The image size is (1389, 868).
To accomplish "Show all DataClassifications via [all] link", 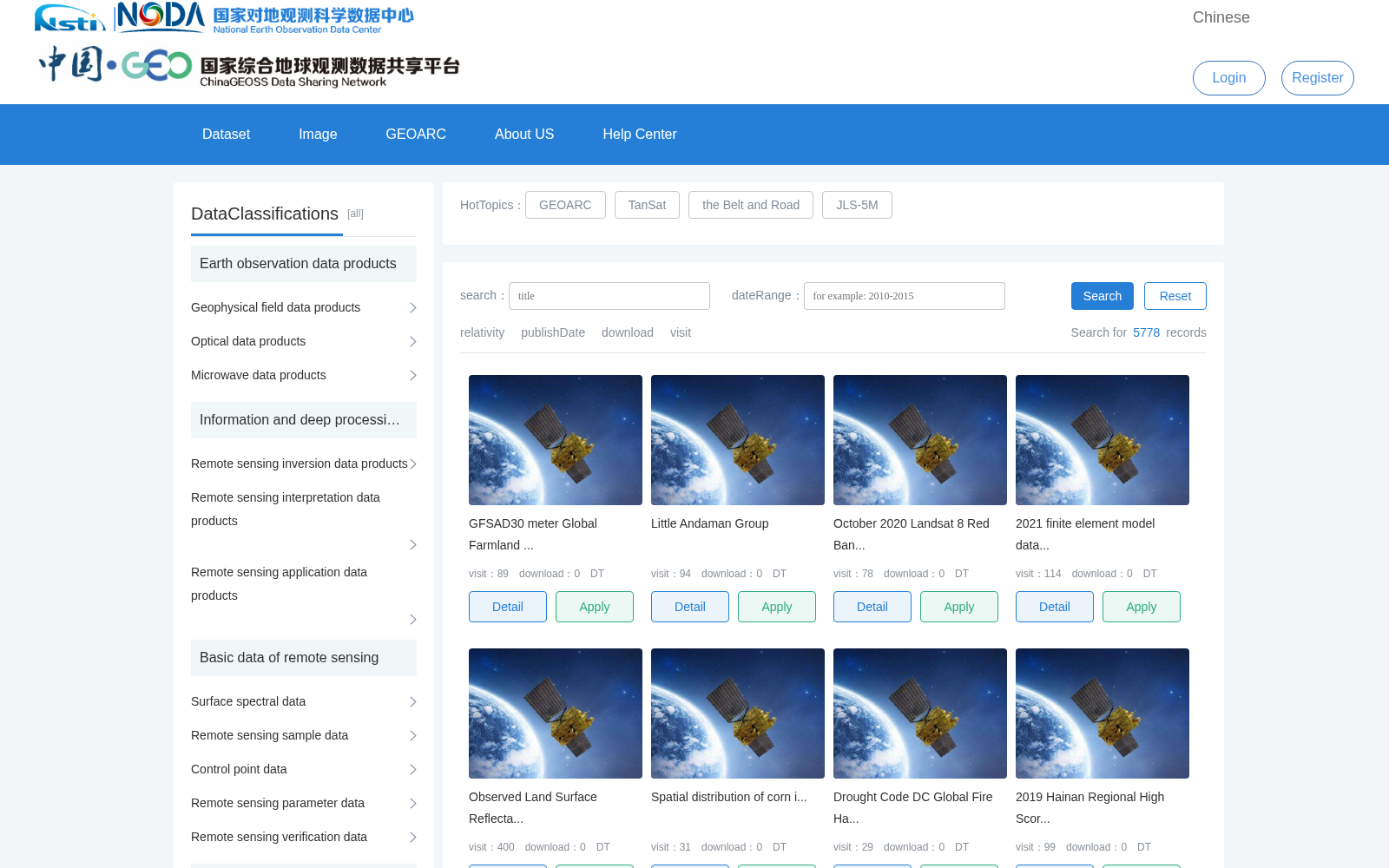I will [x=355, y=214].
